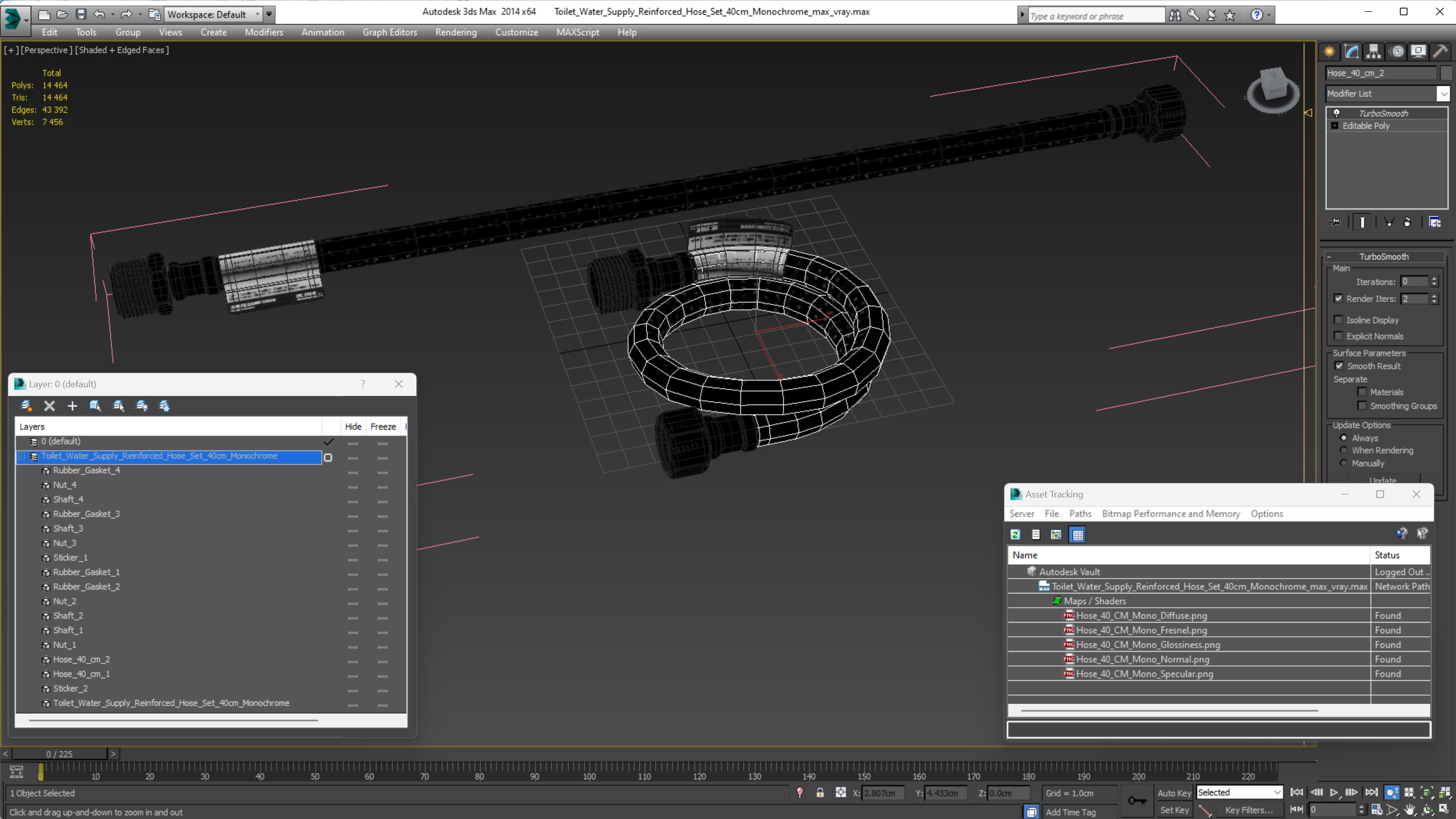Screen dimensions: 1456x819
Task: Select Manually update option
Action: tap(1344, 463)
